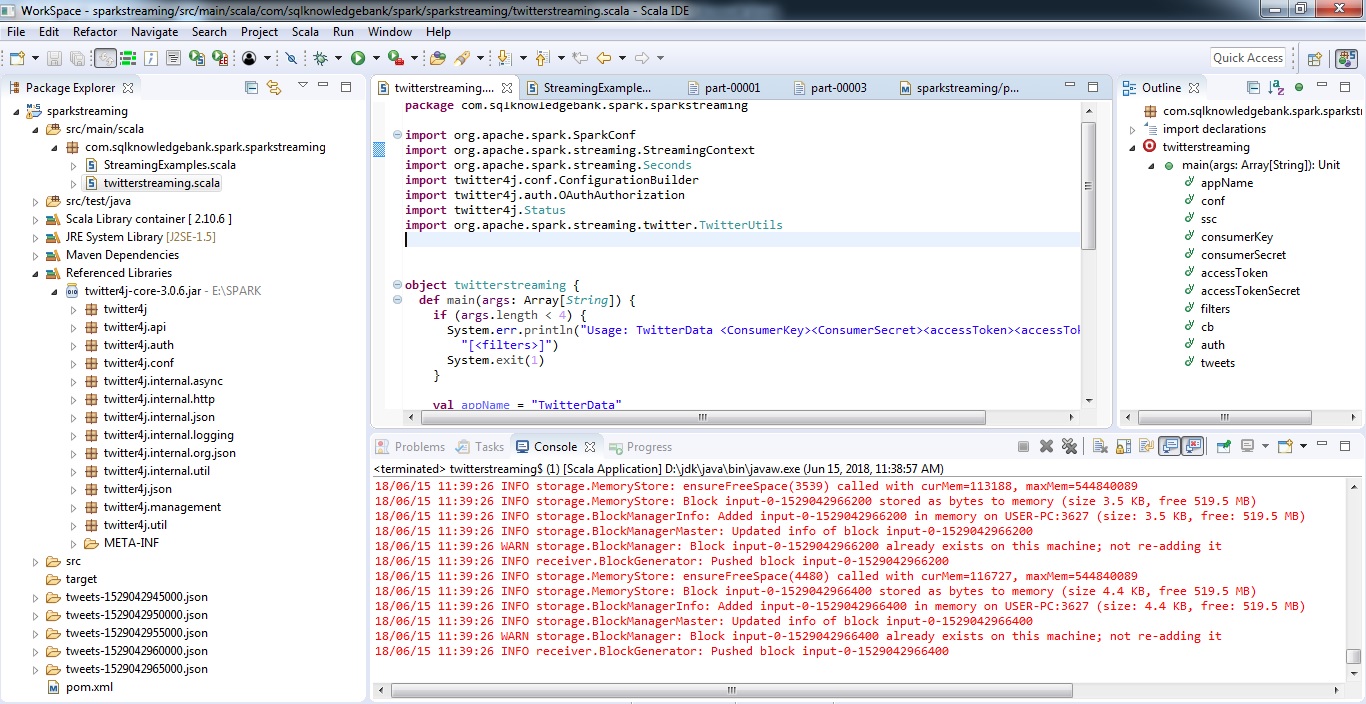Click the Last Edit Location icon

coord(579,58)
